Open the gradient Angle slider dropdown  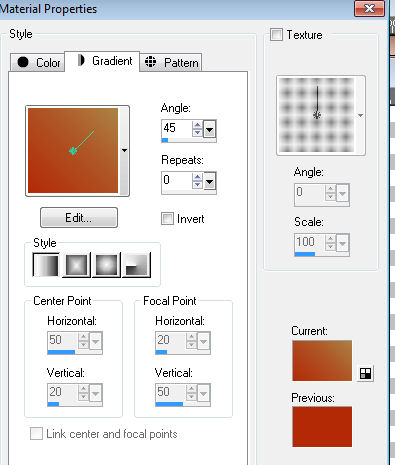pyautogui.click(x=209, y=129)
